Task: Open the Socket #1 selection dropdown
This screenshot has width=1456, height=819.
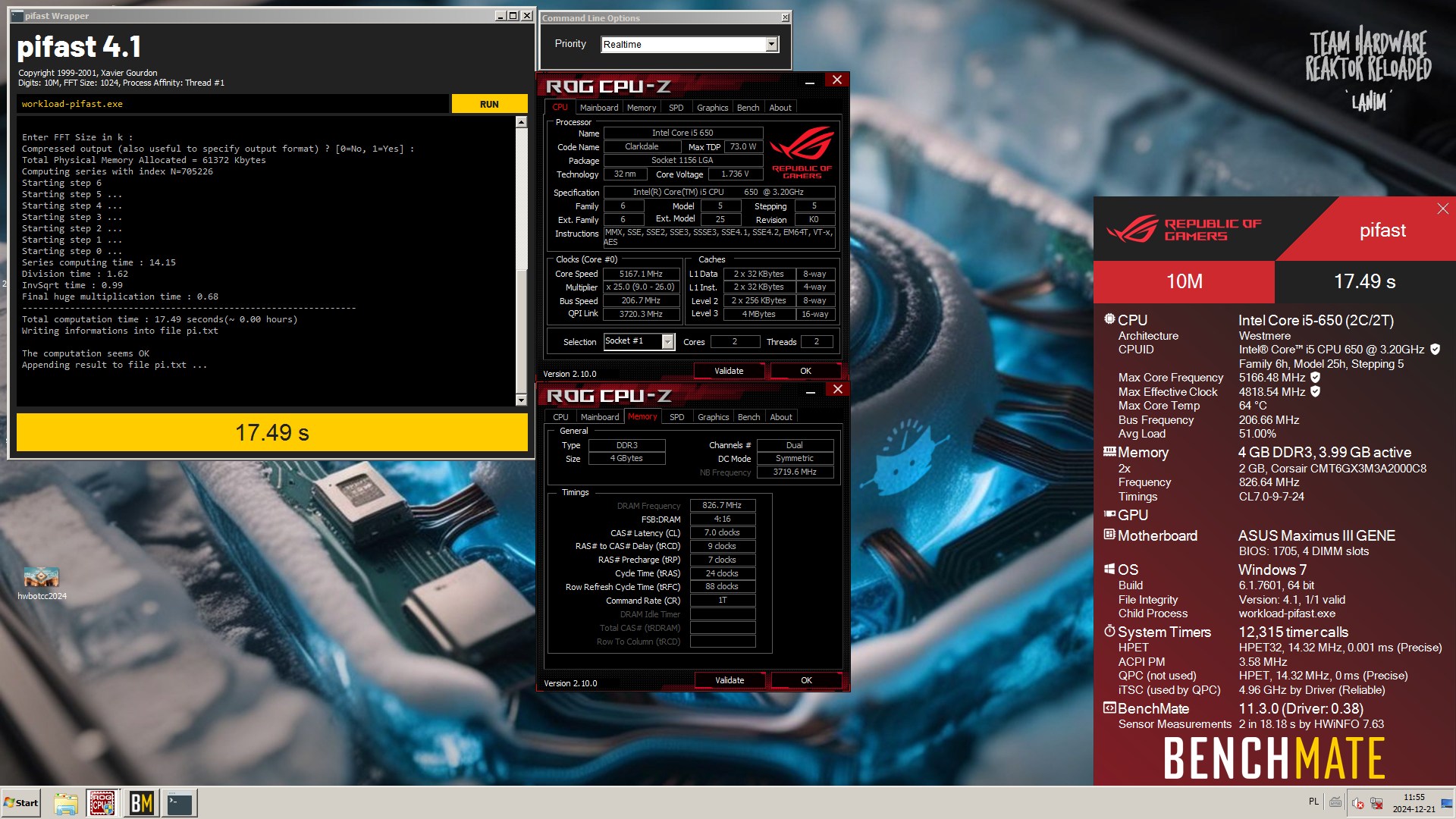Action: pos(667,342)
